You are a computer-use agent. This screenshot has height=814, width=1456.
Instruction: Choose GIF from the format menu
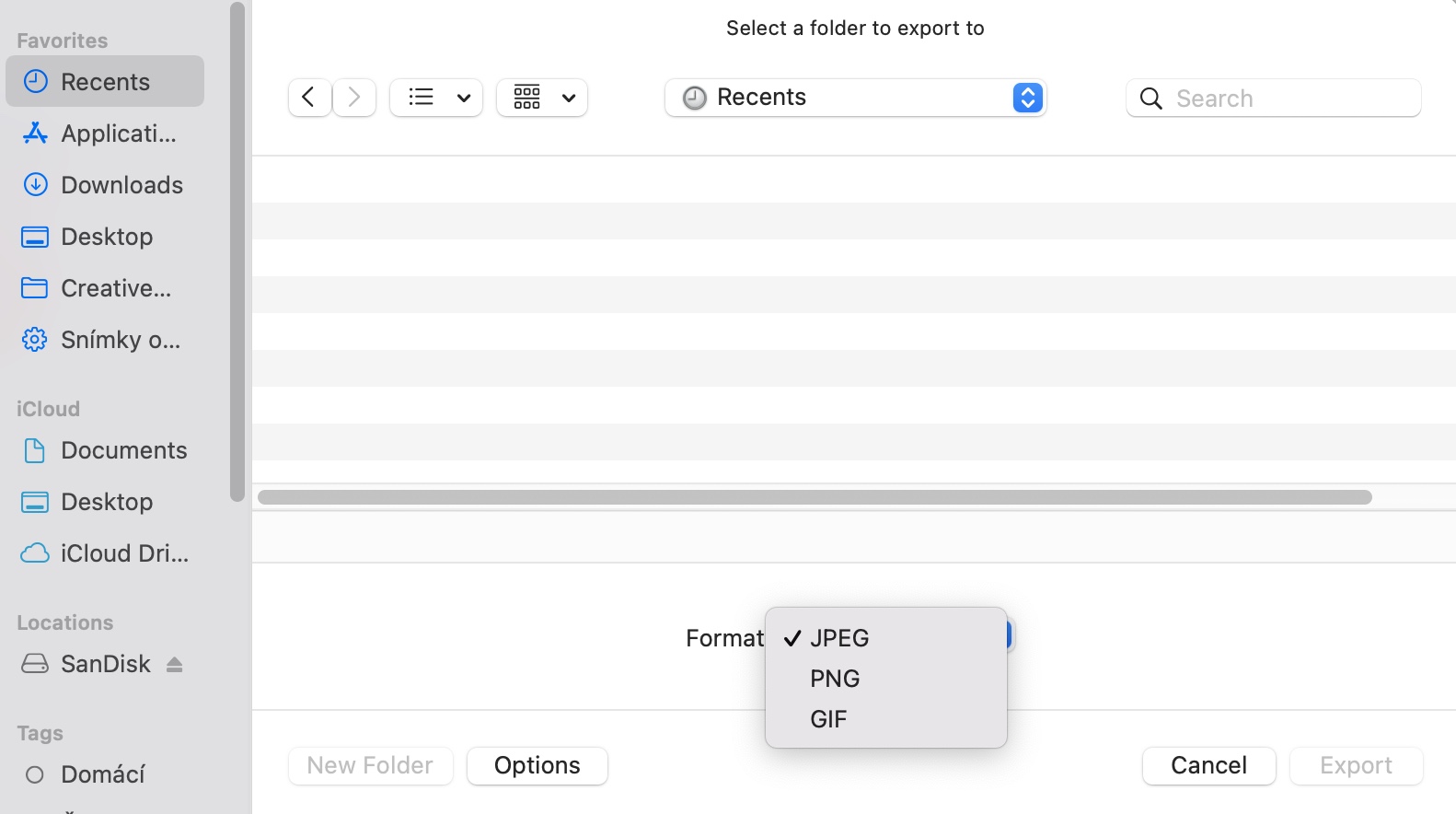828,719
